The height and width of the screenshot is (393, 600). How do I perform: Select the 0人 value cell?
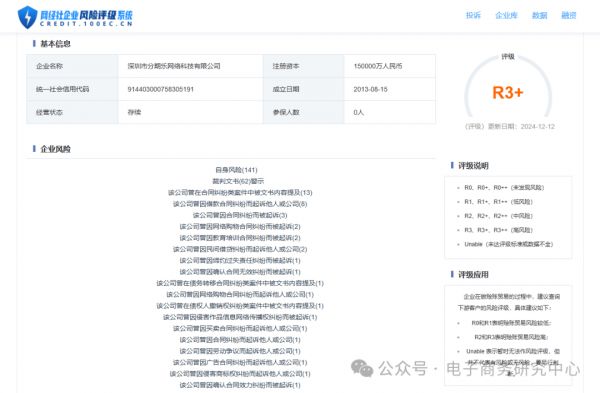pos(390,112)
